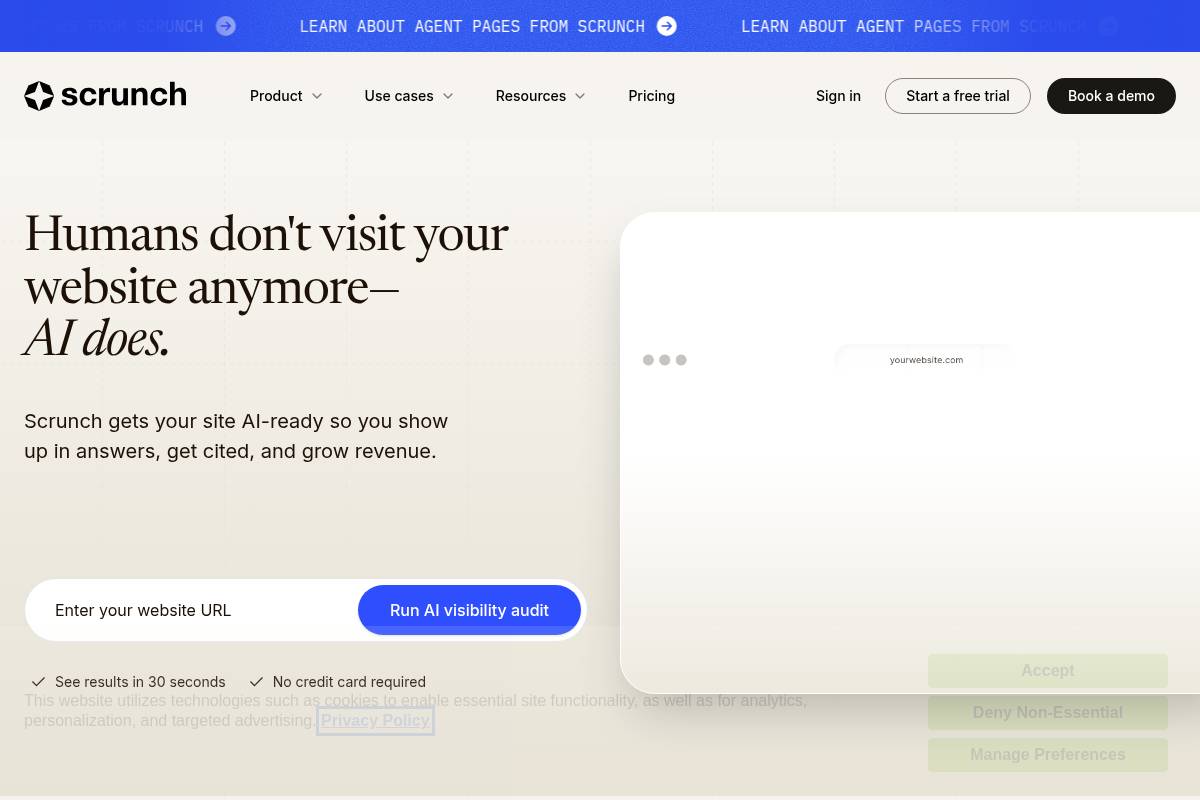Click the Sign in link
The image size is (1200, 800).
pyautogui.click(x=838, y=96)
